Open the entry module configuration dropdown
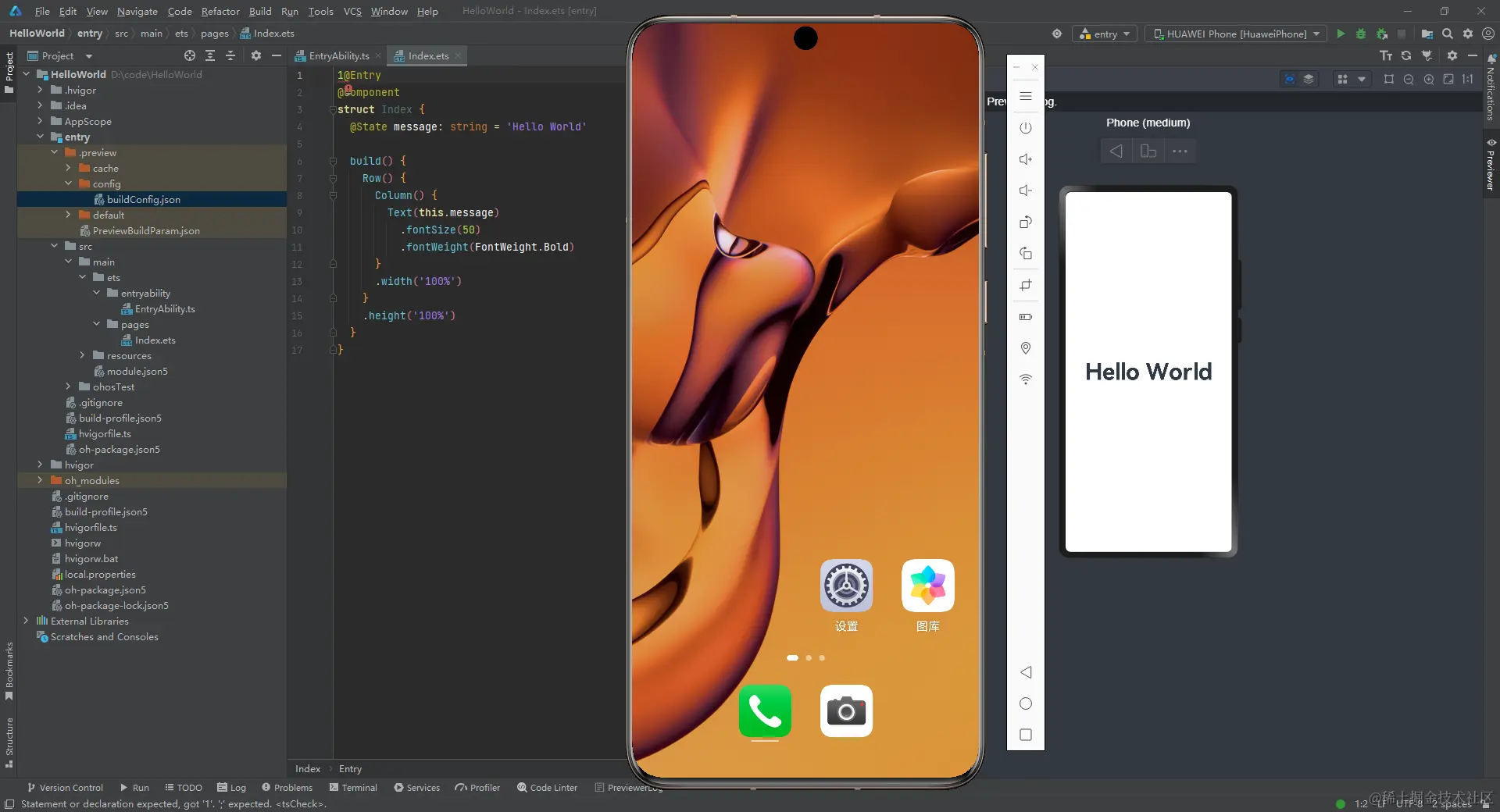This screenshot has width=1500, height=812. point(1105,34)
